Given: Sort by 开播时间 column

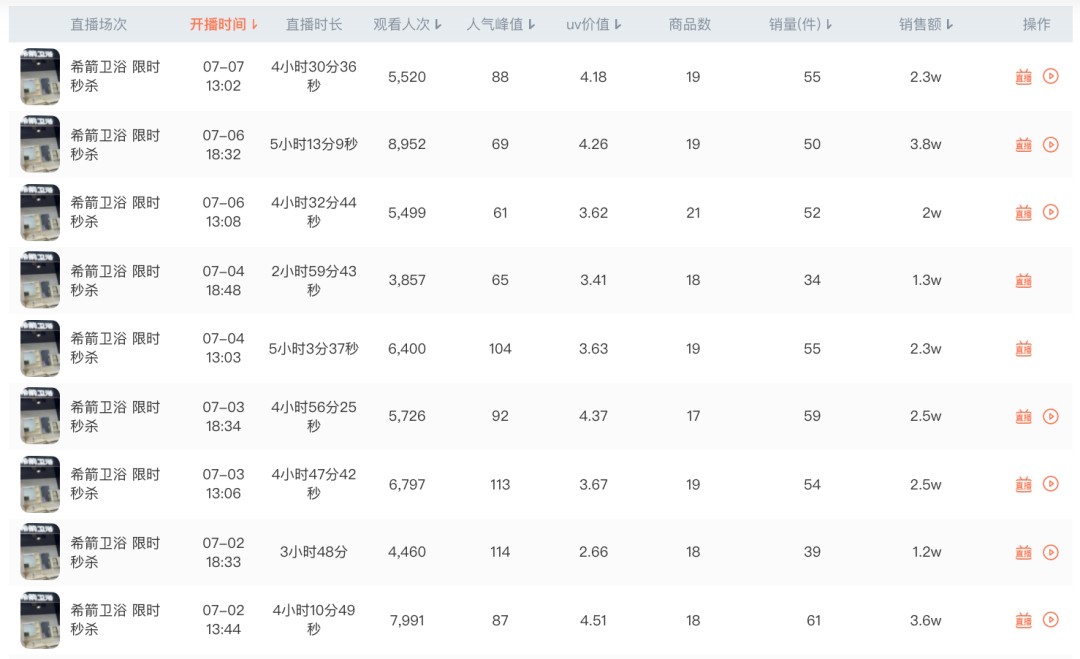Looking at the screenshot, I should [224, 24].
